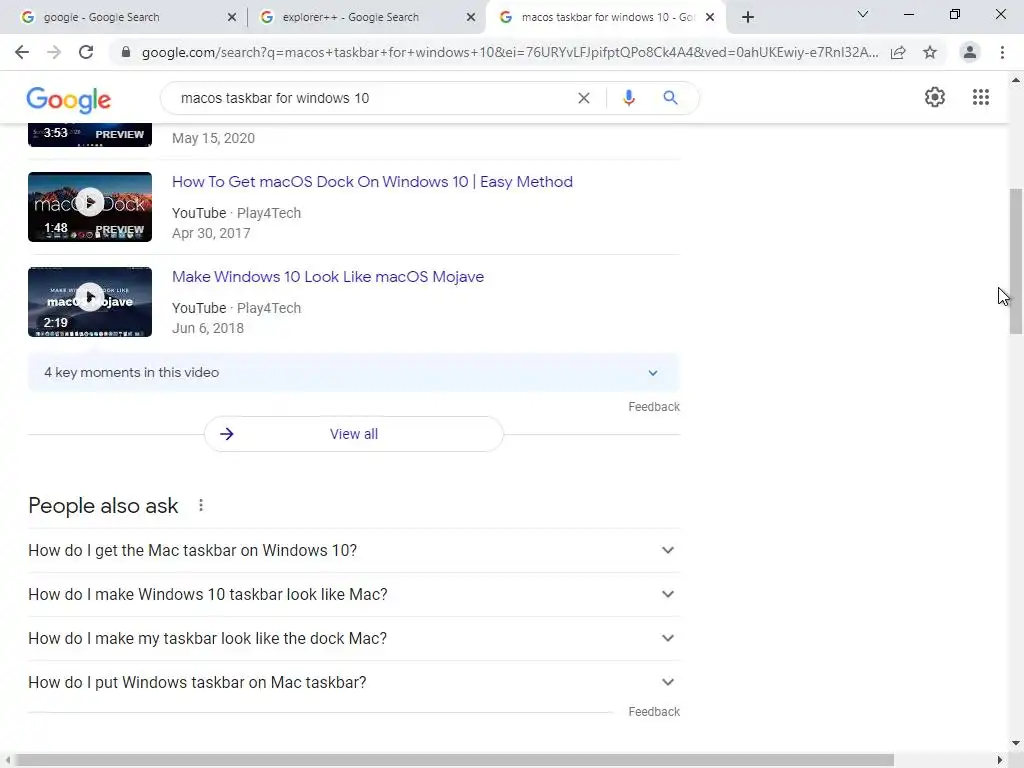The width and height of the screenshot is (1024, 768).
Task: Click the horizontal scrollbar right arrow
Action: tap(1000, 760)
